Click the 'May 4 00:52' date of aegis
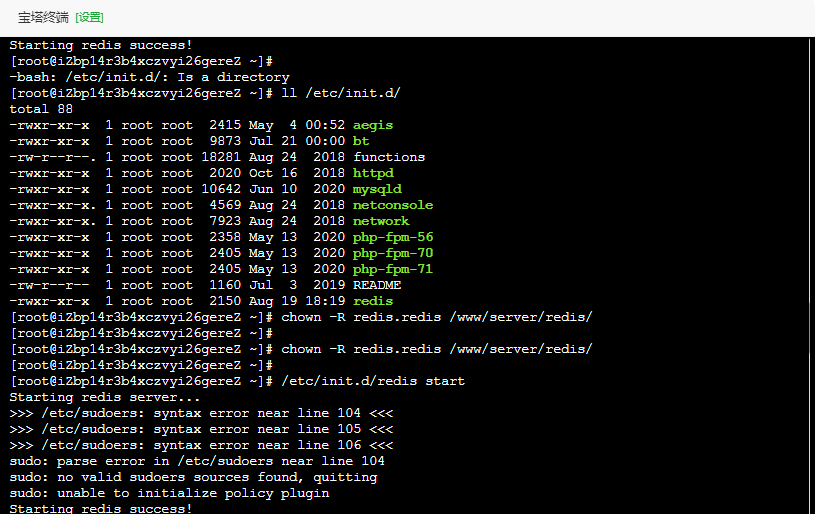This screenshot has height=514, width=815. pyautogui.click(x=297, y=125)
